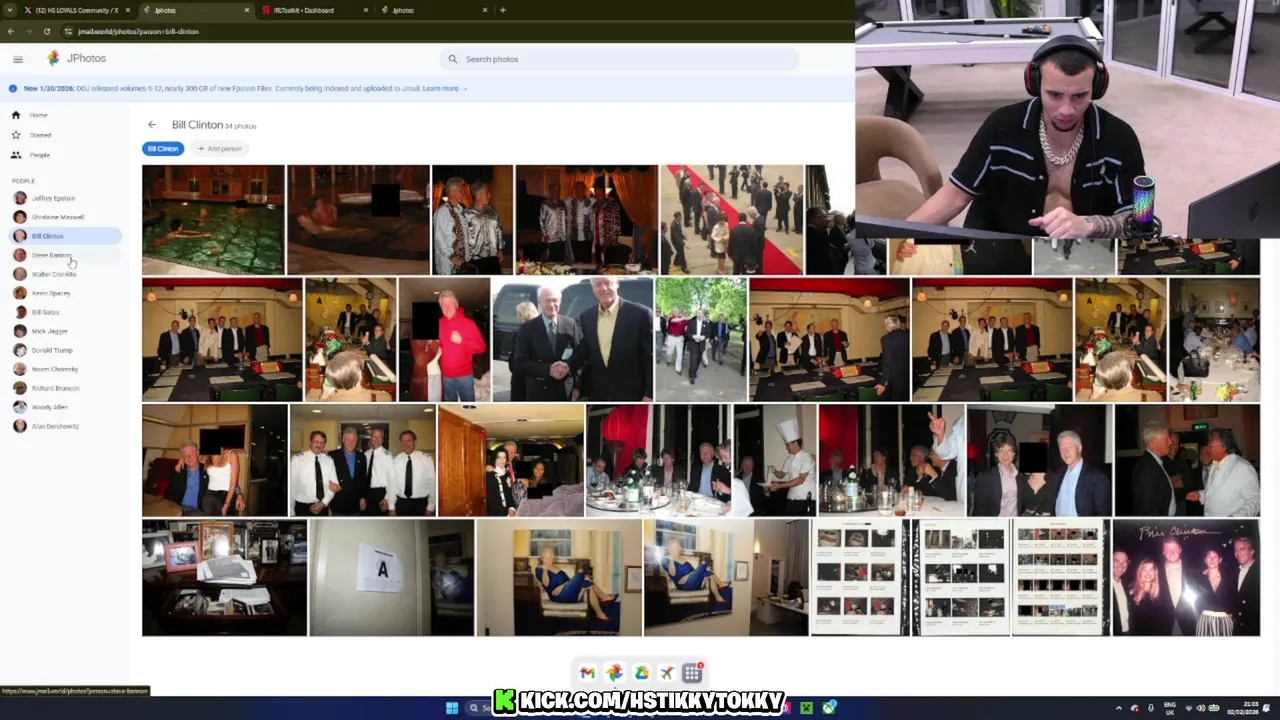This screenshot has height=720, width=1280.
Task: Select Woody Allen in People list
Action: [64, 407]
